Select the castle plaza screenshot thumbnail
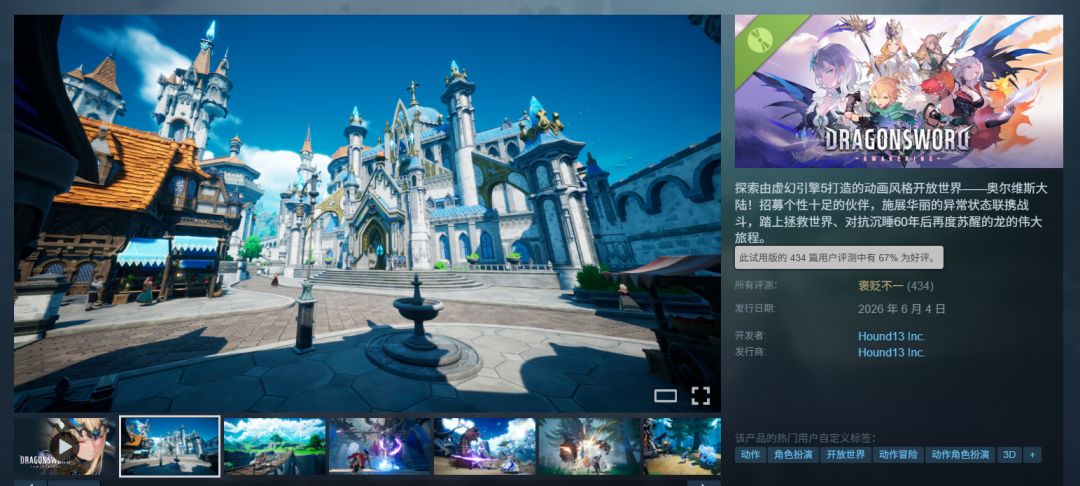Viewport: 1080px width, 486px height. tap(169, 446)
